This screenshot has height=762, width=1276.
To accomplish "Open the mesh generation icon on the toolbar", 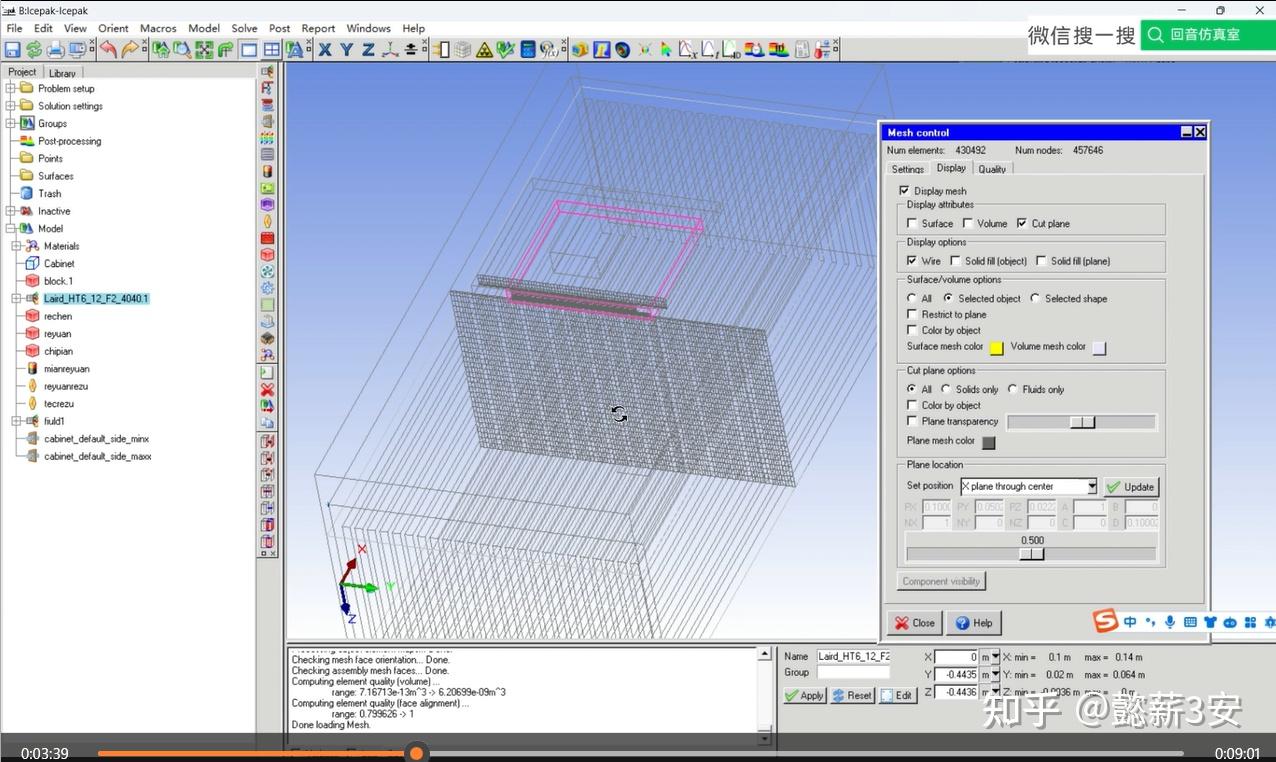I will coord(463,48).
